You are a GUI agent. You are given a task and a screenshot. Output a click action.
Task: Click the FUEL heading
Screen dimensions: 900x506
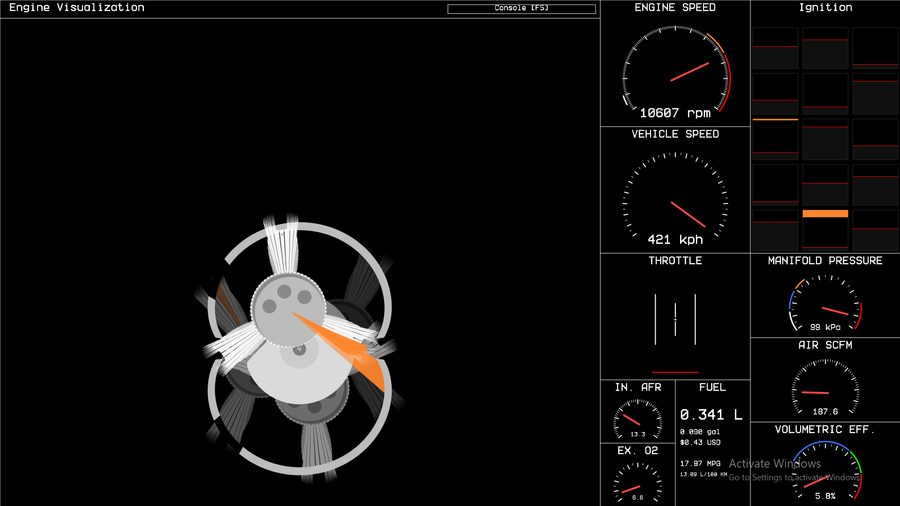pyautogui.click(x=712, y=388)
